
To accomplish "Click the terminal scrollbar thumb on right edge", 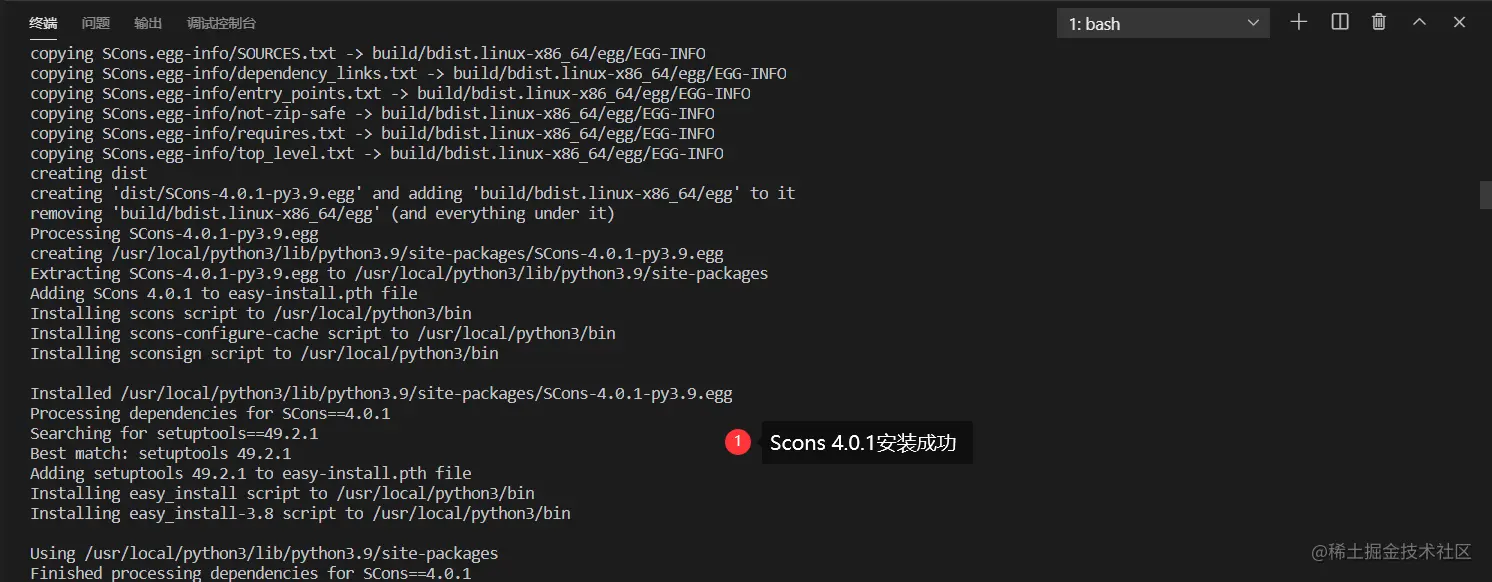I will tap(1485, 195).
